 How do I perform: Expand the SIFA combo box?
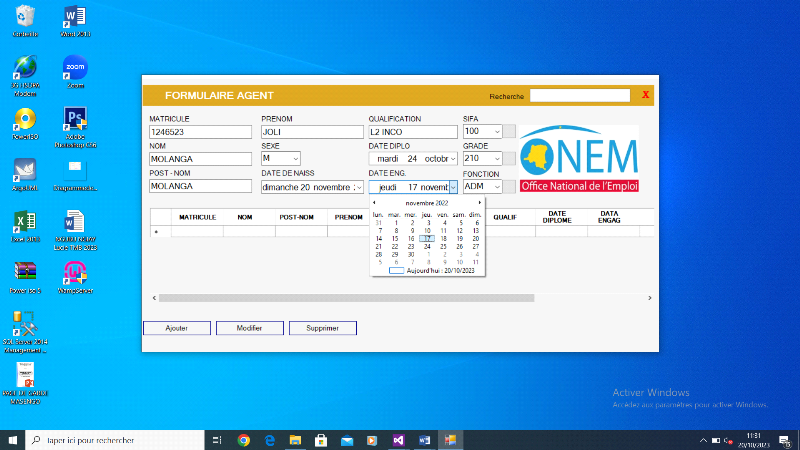497,131
